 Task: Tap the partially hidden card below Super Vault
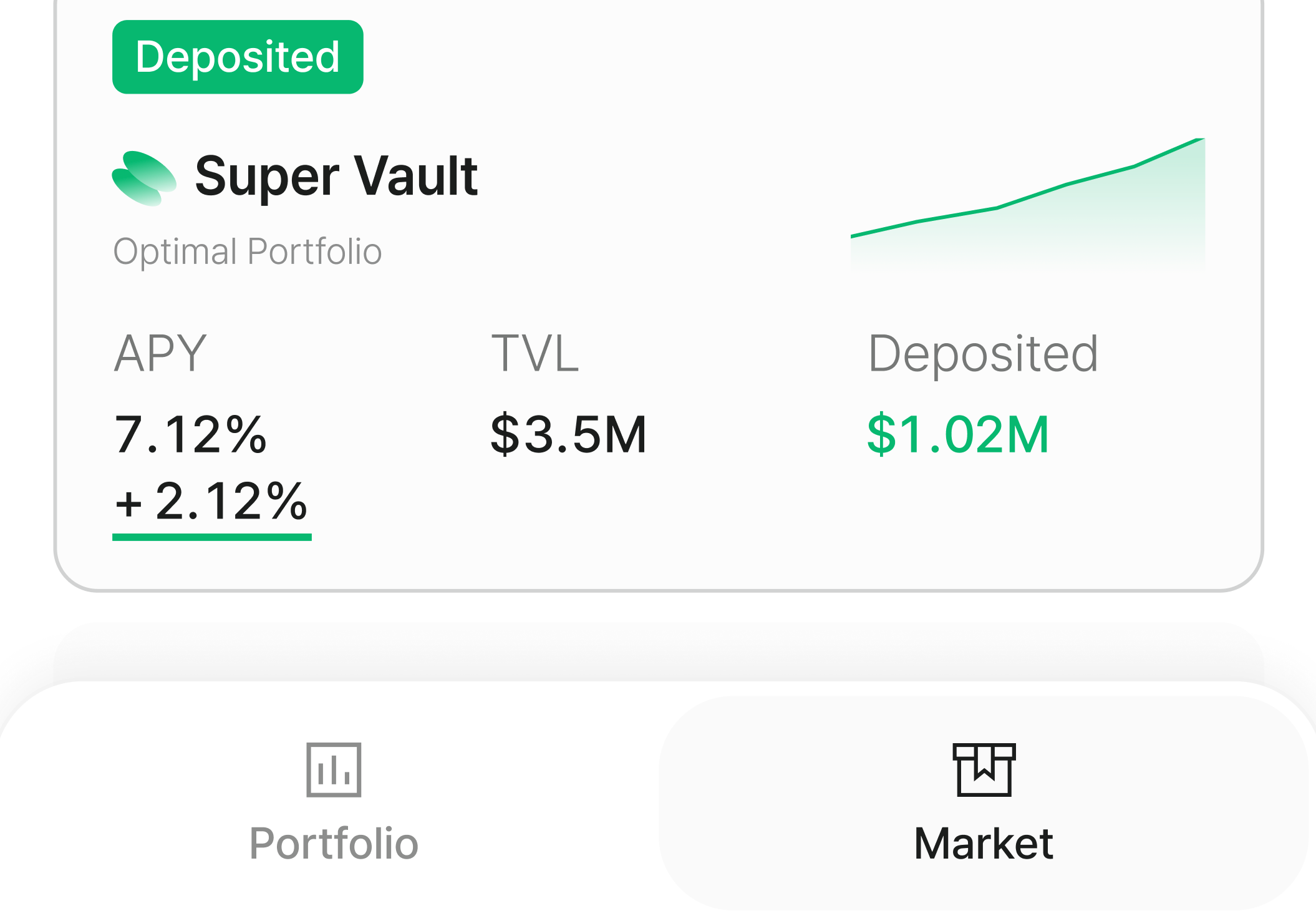coord(658,652)
